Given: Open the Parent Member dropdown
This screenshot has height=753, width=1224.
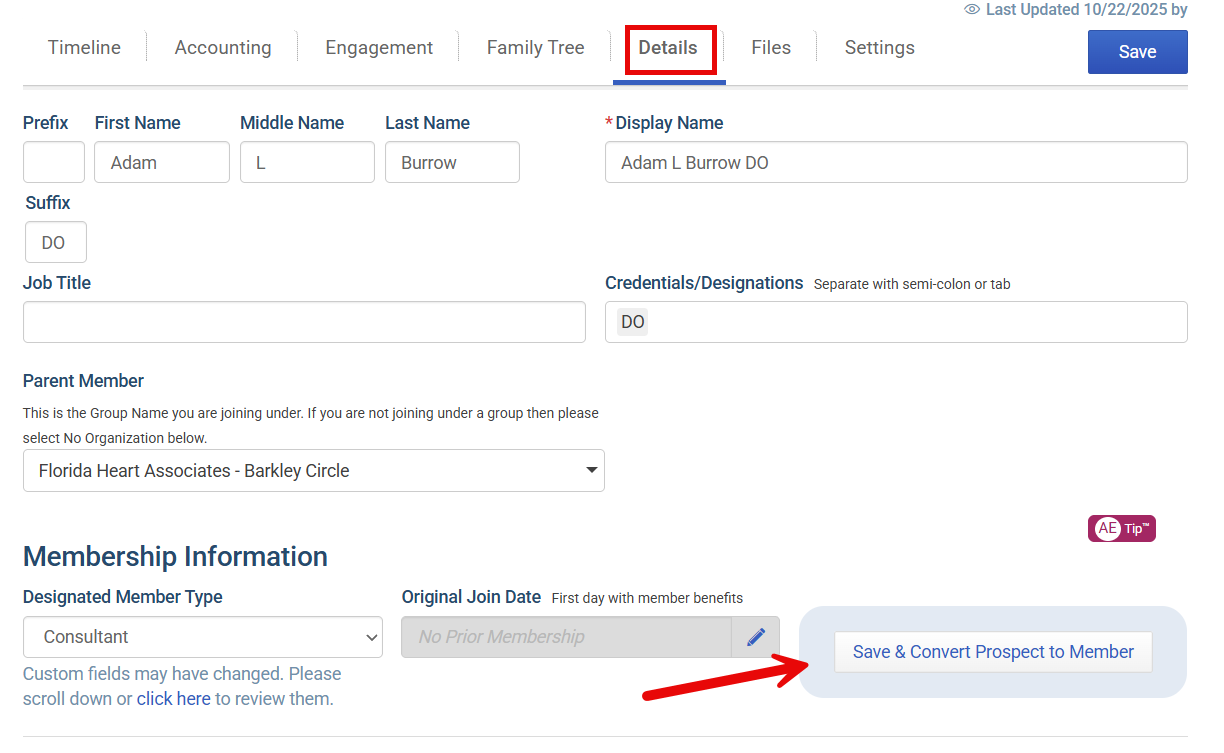Looking at the screenshot, I should [x=314, y=471].
